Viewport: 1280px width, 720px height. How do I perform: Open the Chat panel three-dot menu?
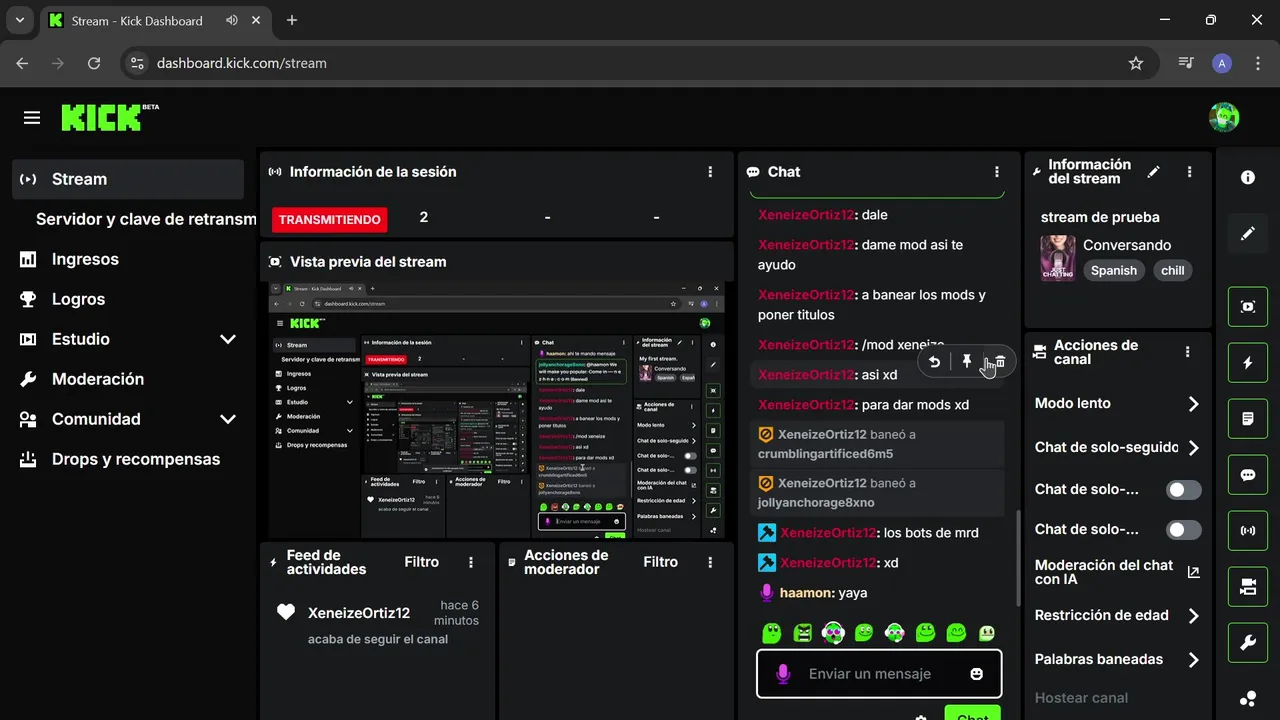click(x=997, y=172)
